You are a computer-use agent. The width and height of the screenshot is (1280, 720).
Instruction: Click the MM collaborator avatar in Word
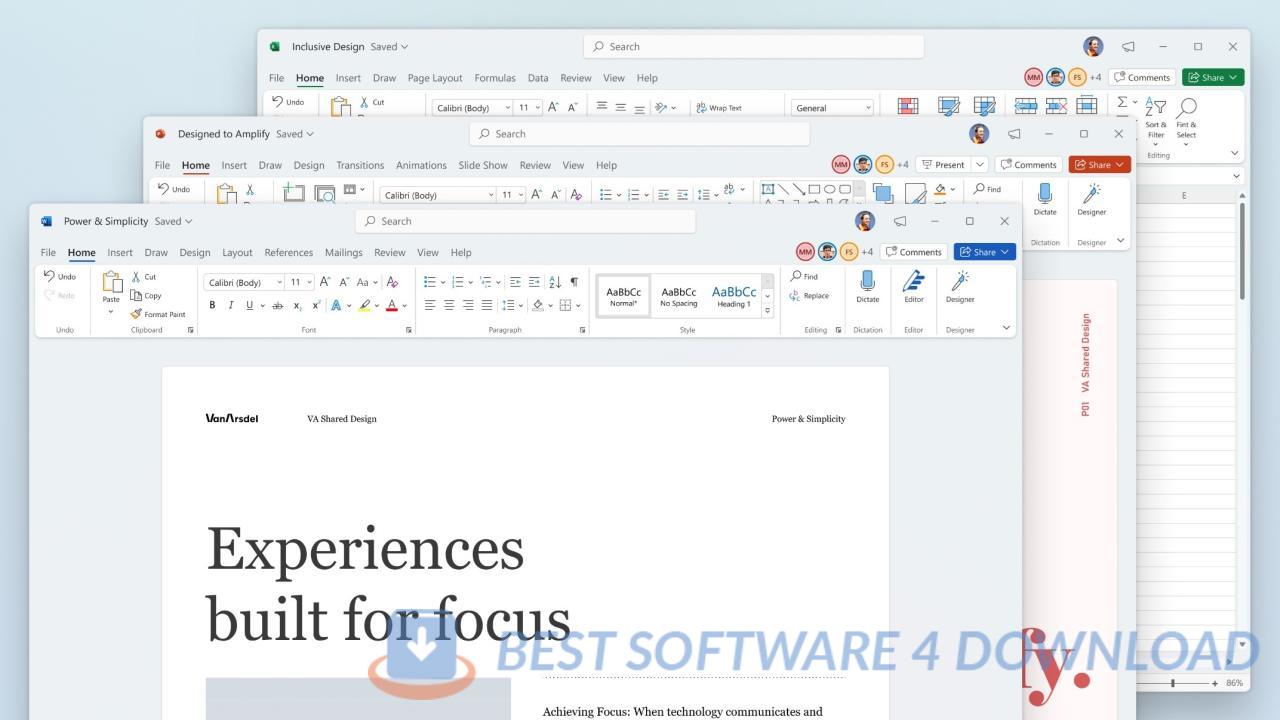[805, 252]
